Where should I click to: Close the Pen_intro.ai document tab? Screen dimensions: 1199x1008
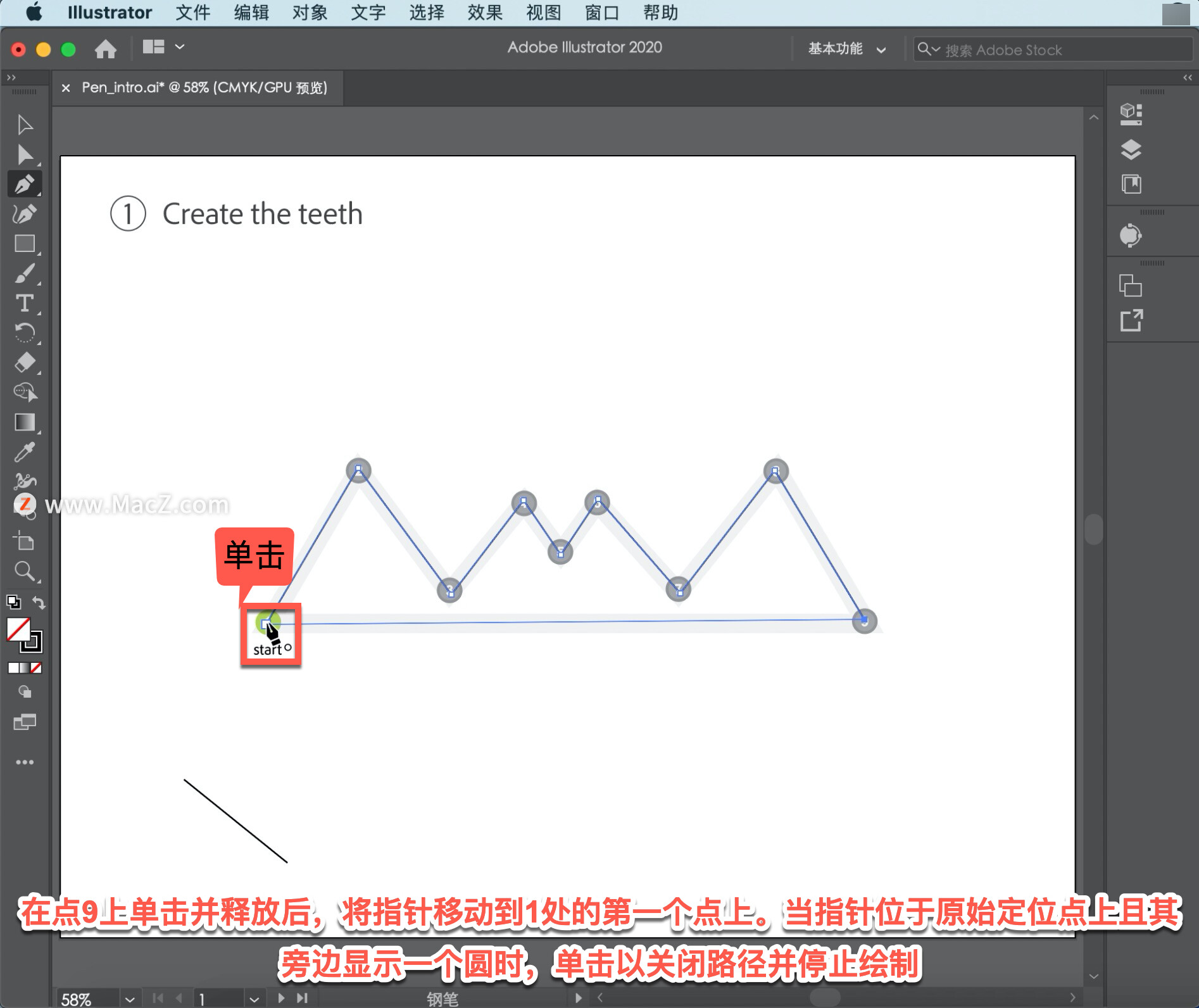click(x=66, y=88)
